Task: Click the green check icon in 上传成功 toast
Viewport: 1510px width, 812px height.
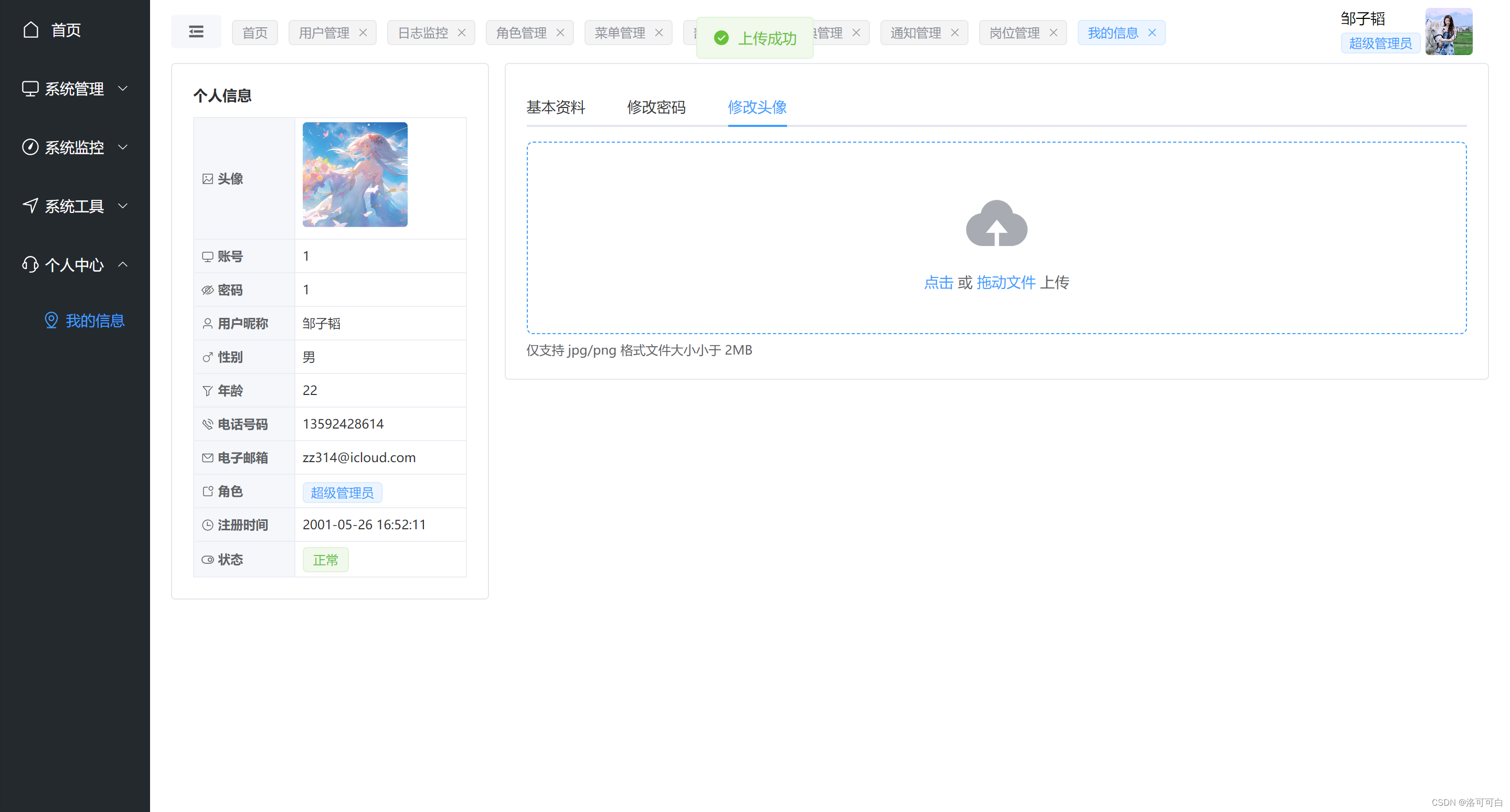Action: click(721, 38)
